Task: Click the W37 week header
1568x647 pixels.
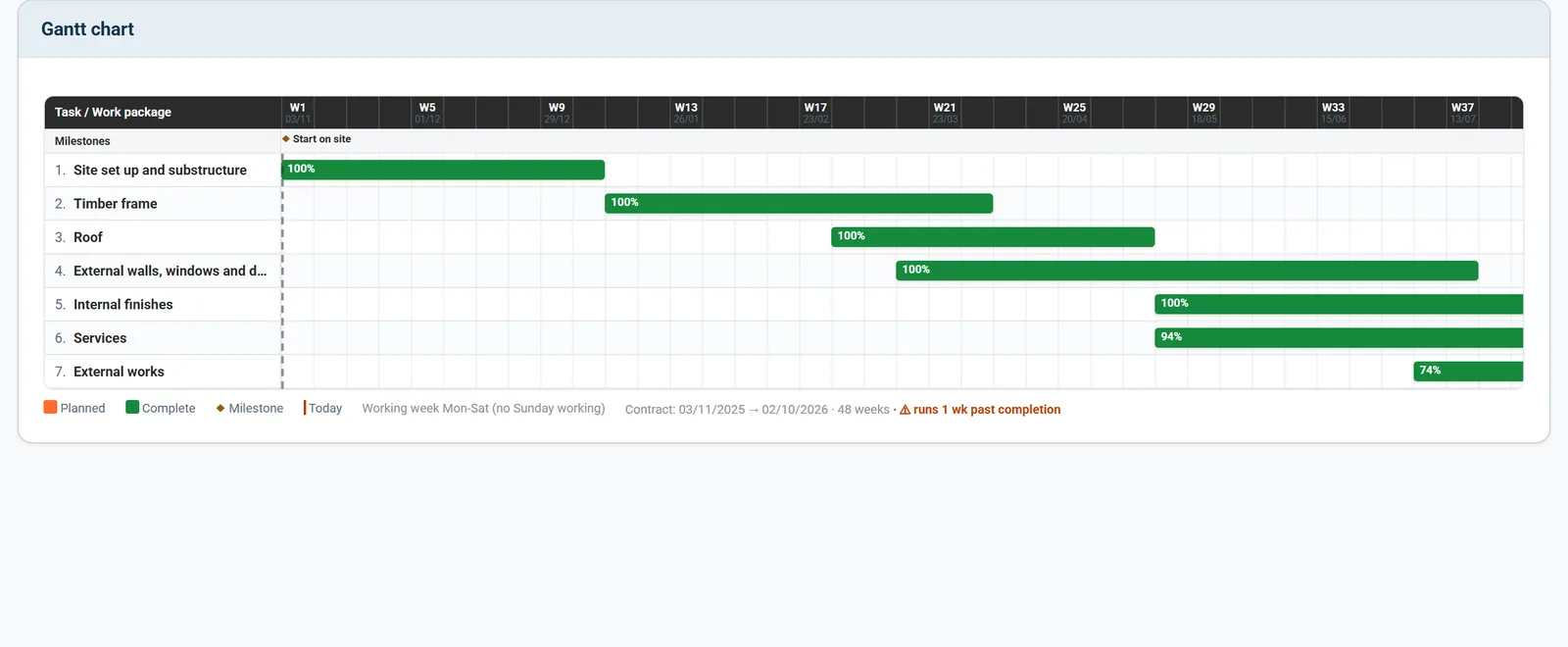Action: coord(1462,113)
